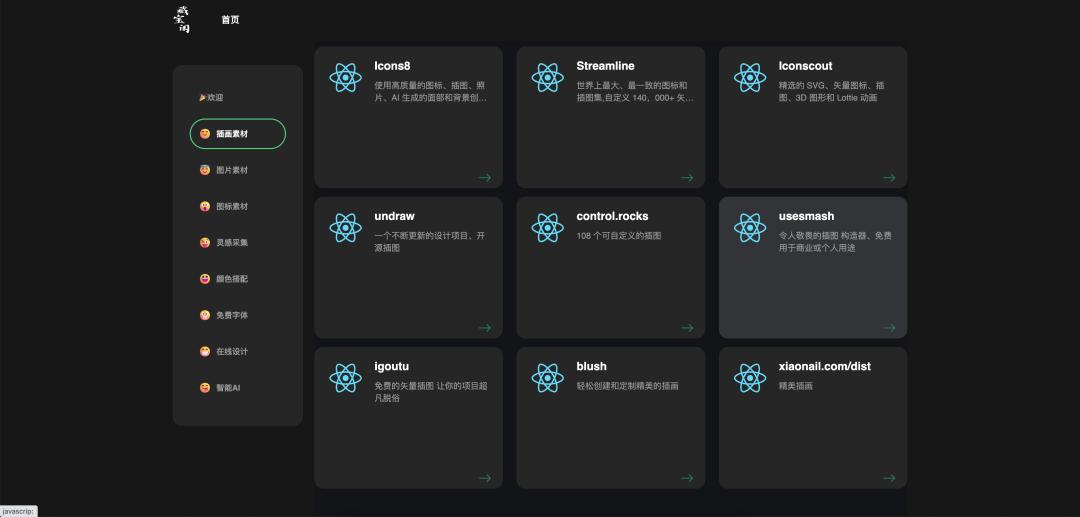1080x517 pixels.
Task: Open the xiaonail.com/dist title link
Action: click(x=825, y=366)
